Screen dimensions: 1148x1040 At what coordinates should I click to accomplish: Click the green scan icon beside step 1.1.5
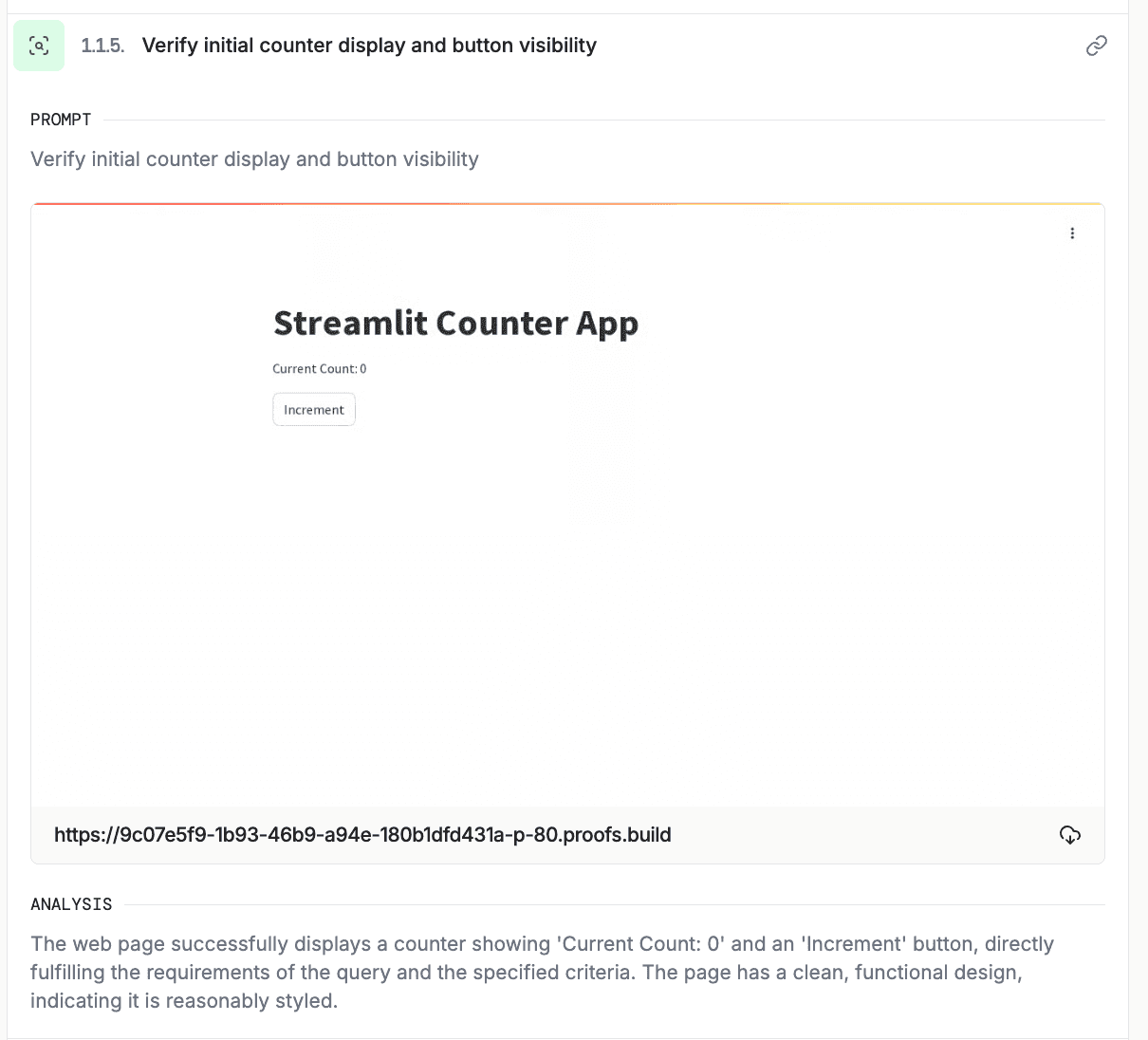click(39, 46)
